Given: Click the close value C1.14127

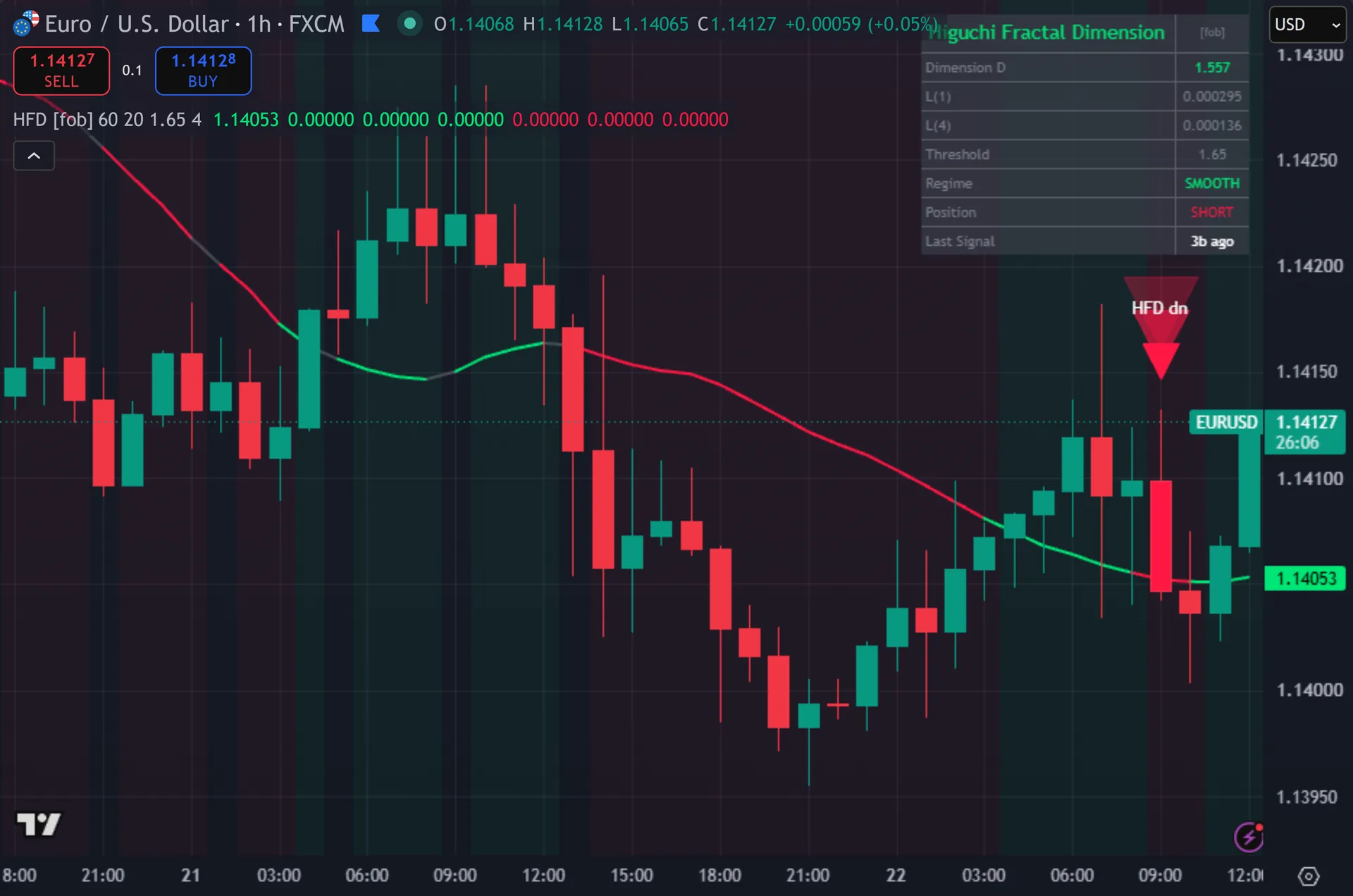Looking at the screenshot, I should 737,24.
